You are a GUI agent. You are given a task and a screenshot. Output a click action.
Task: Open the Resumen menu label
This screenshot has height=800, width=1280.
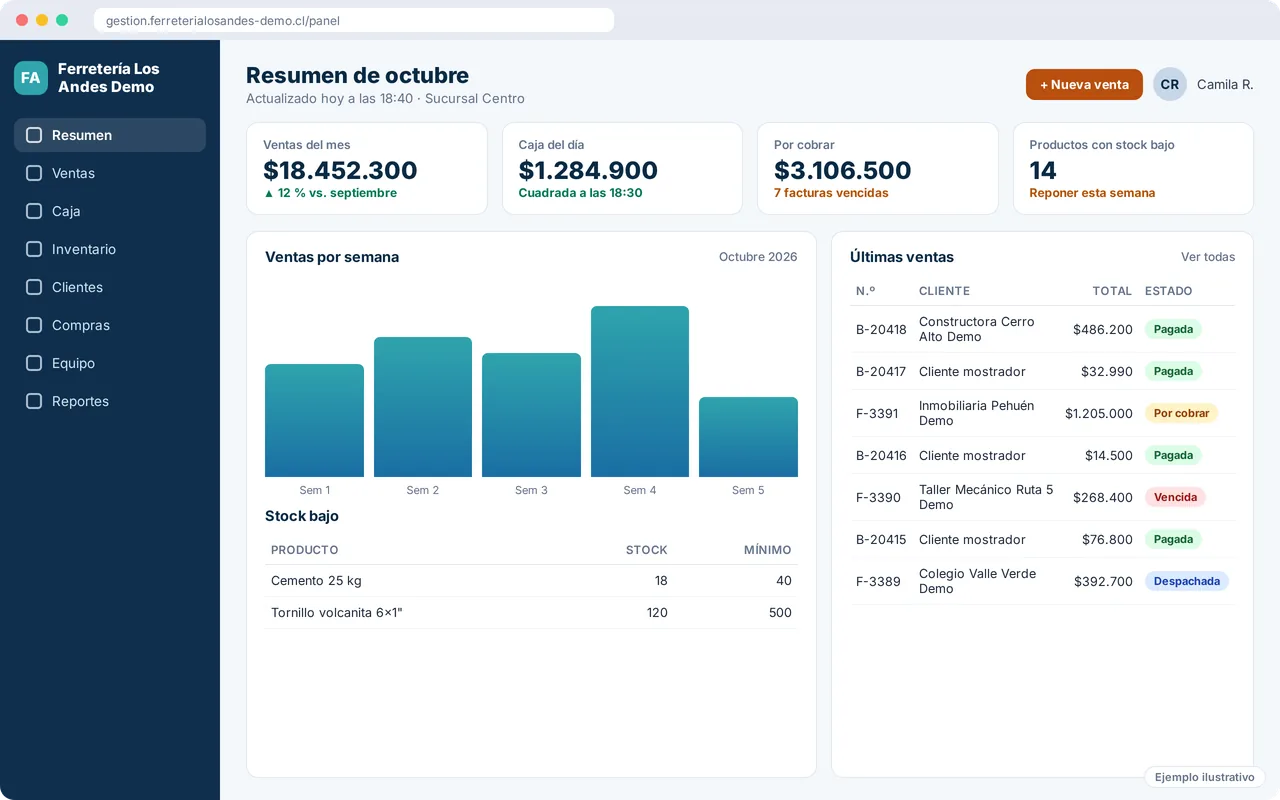82,135
